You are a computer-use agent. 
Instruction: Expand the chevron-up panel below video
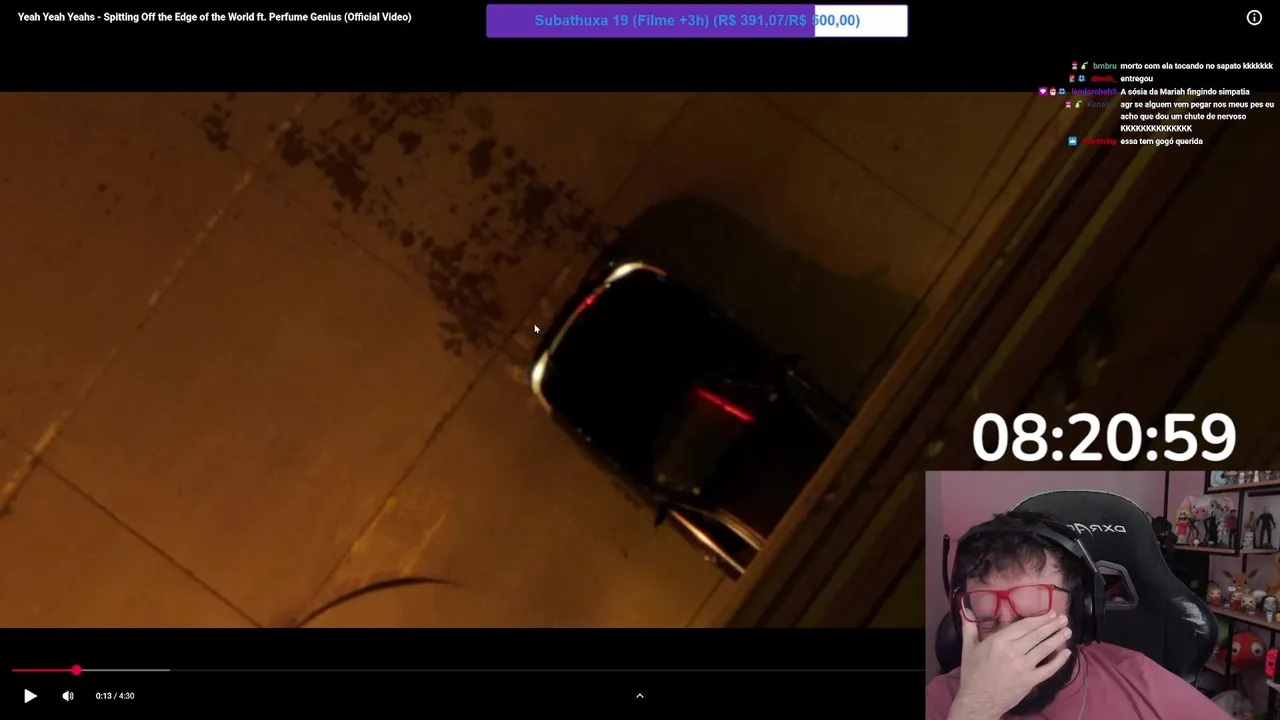point(640,696)
